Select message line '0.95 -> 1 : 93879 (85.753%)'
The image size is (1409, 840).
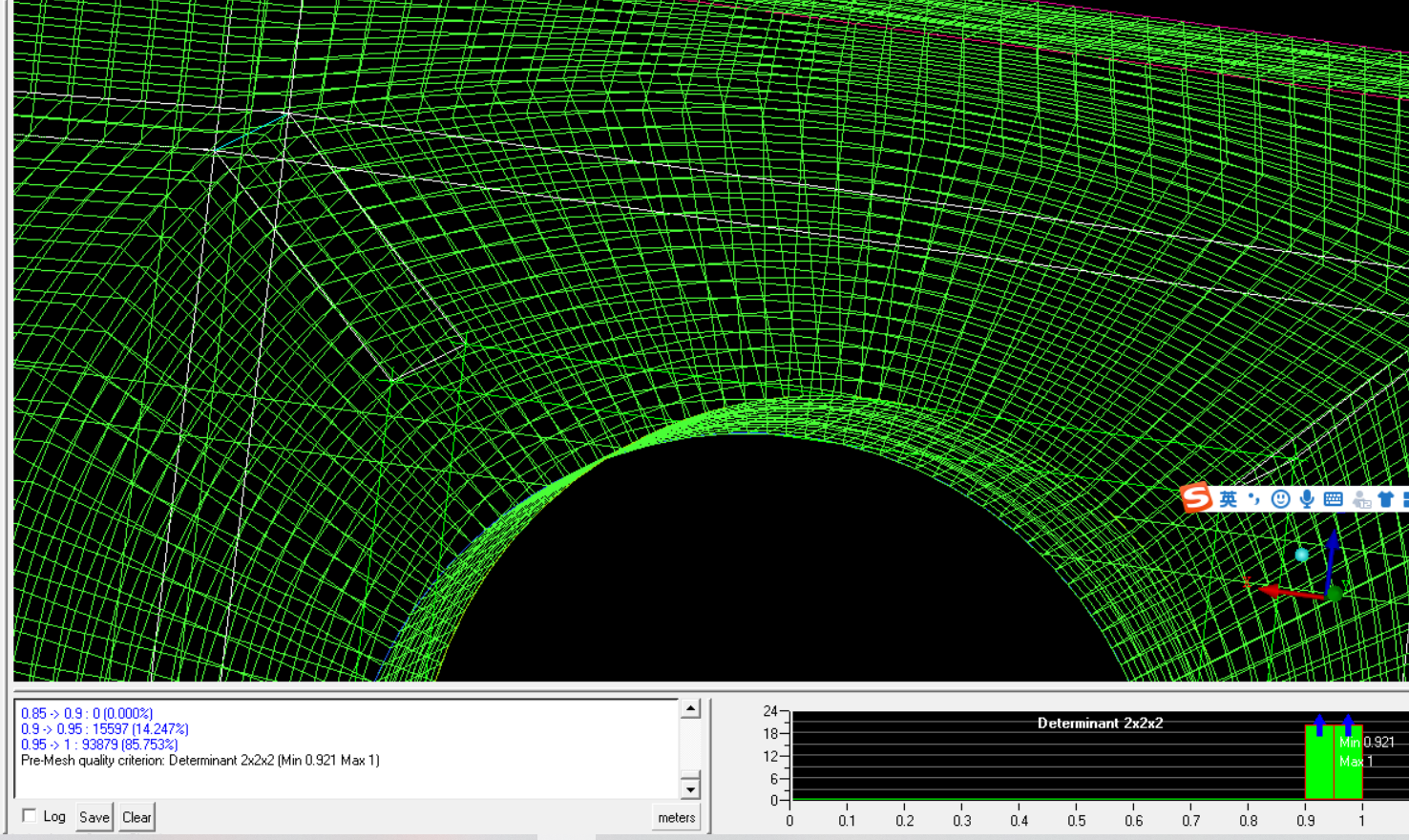(x=99, y=745)
